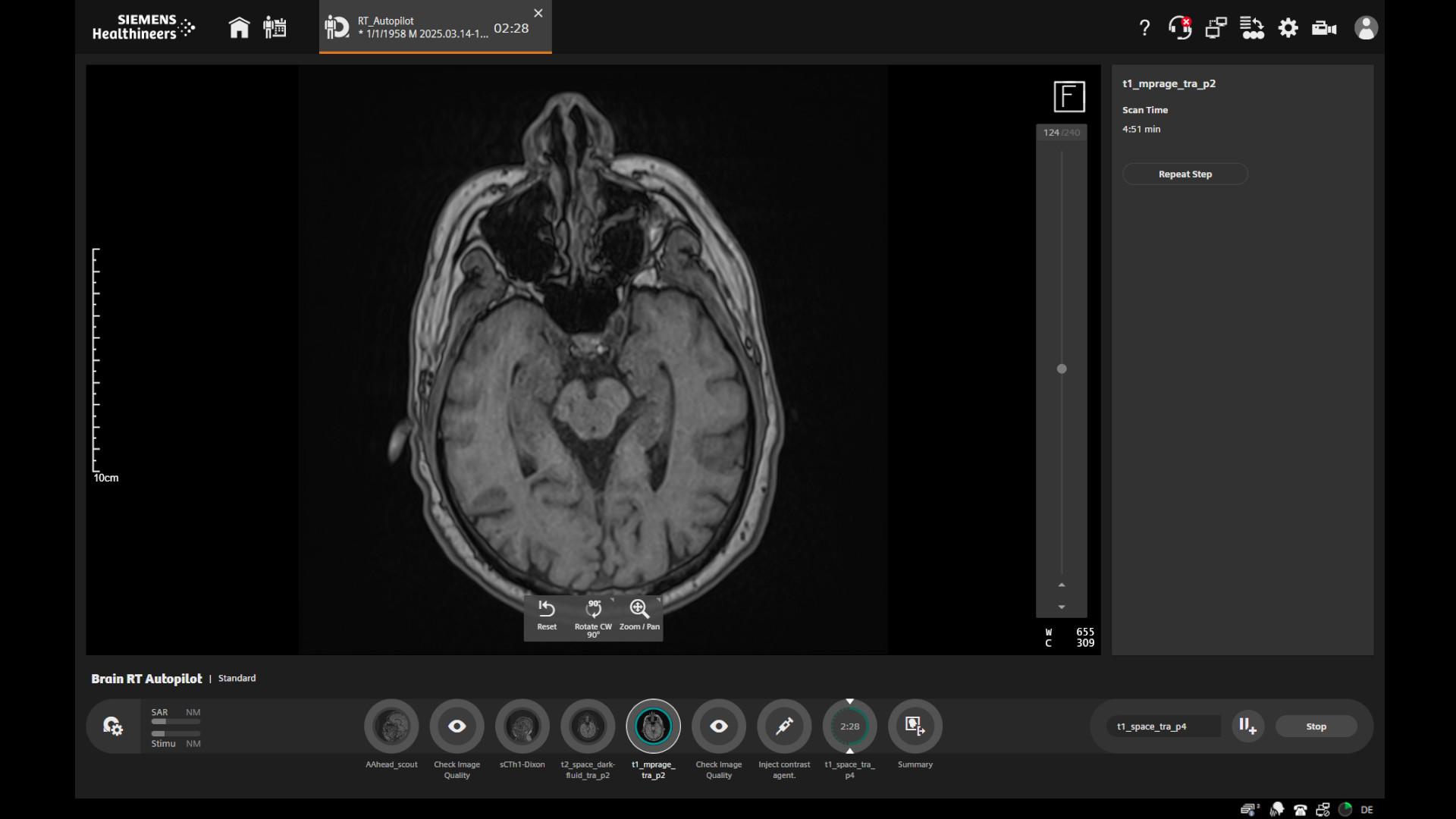1456x819 pixels.
Task: Open the user profile icon
Action: 1366,28
